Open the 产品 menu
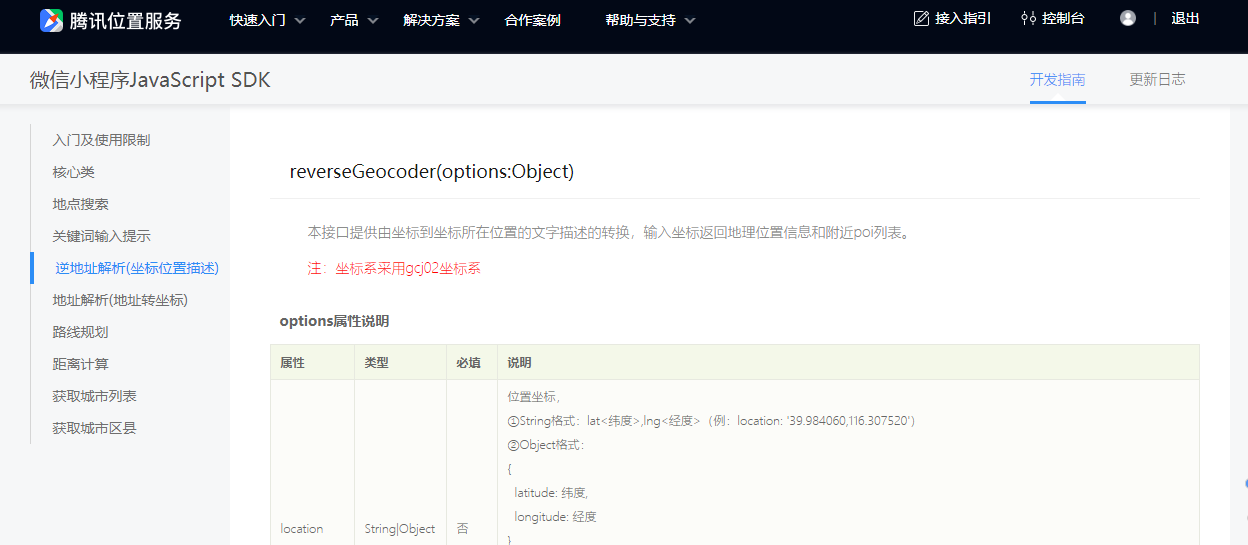Image resolution: width=1248 pixels, height=545 pixels. 344,20
